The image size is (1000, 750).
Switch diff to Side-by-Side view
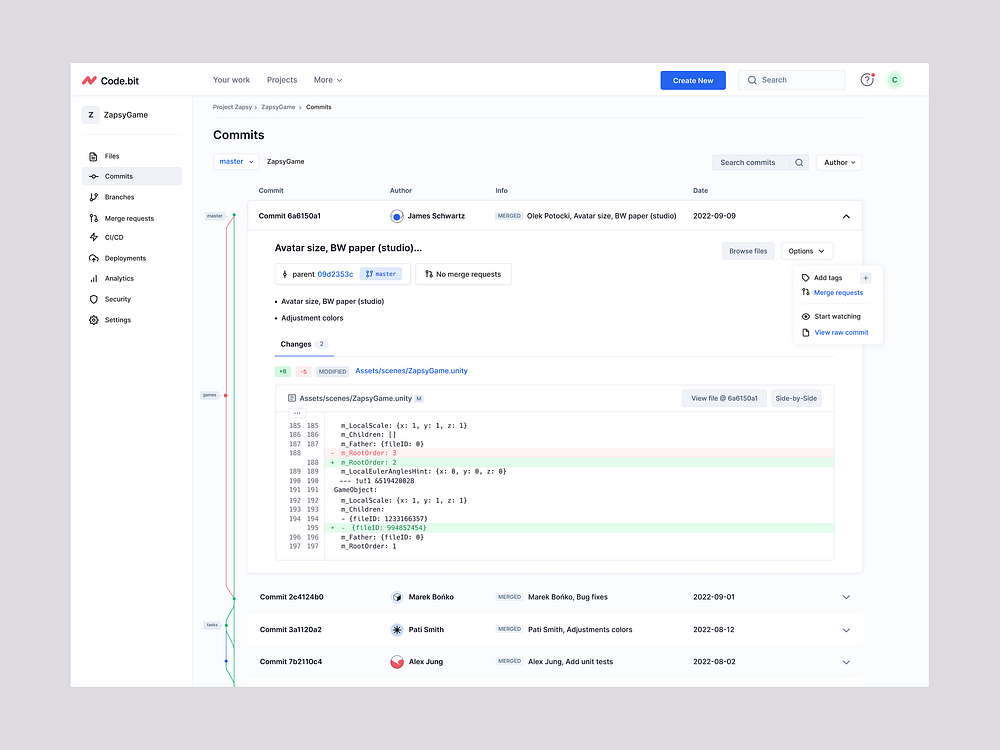[796, 398]
